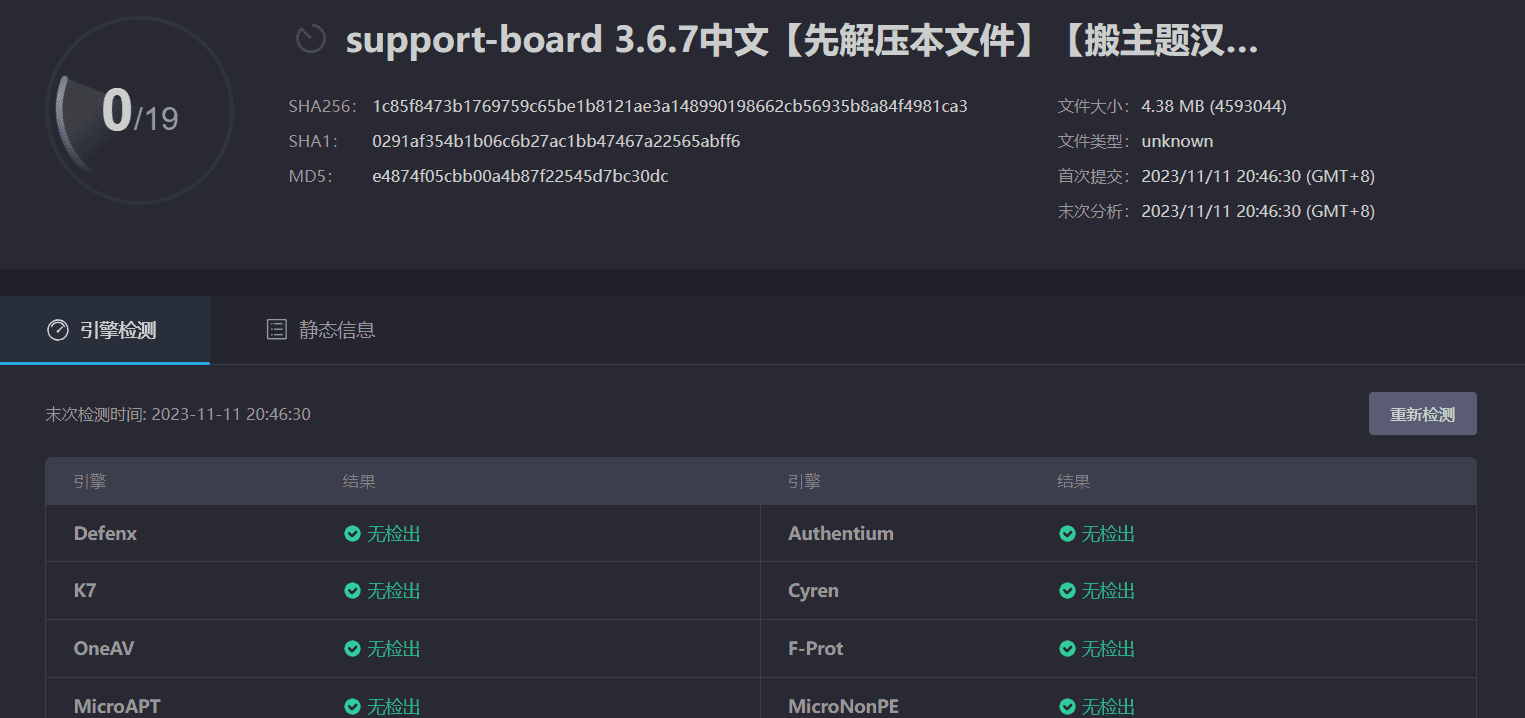Click the list icon on 静态信息 tab
The image size is (1525, 718).
[x=277, y=329]
